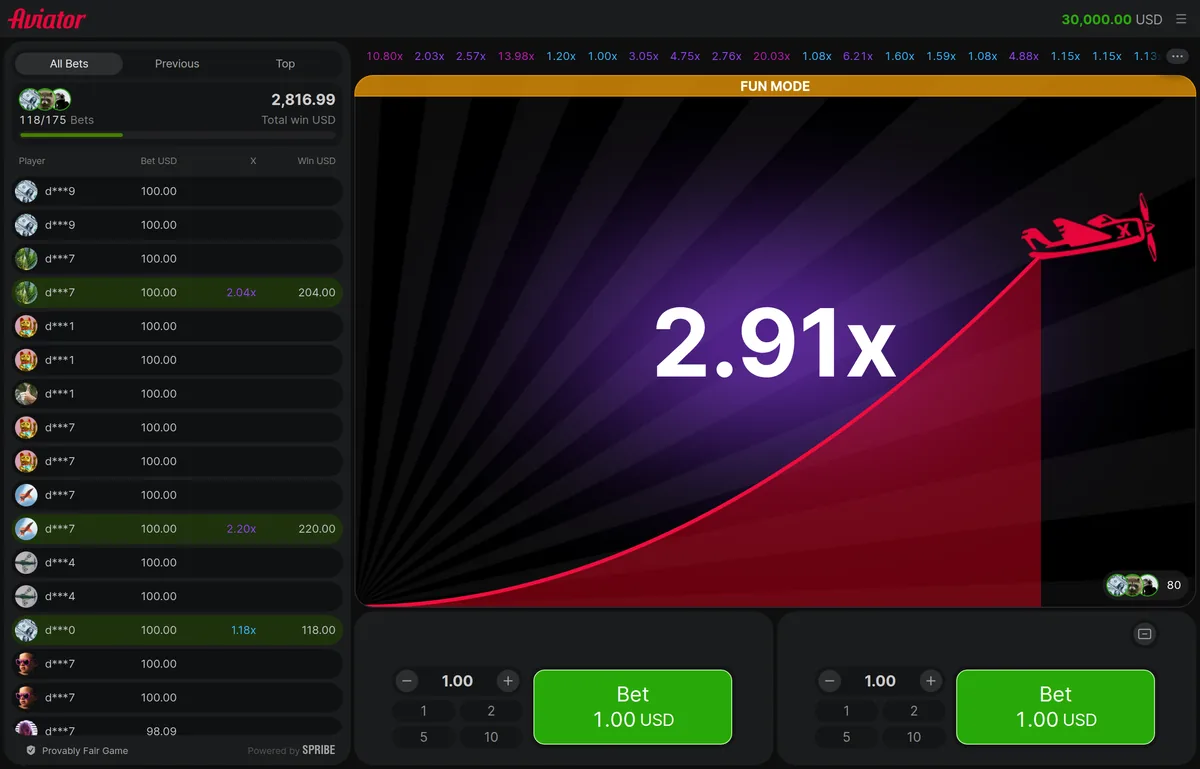Click the 1.60x result in history

click(900, 56)
